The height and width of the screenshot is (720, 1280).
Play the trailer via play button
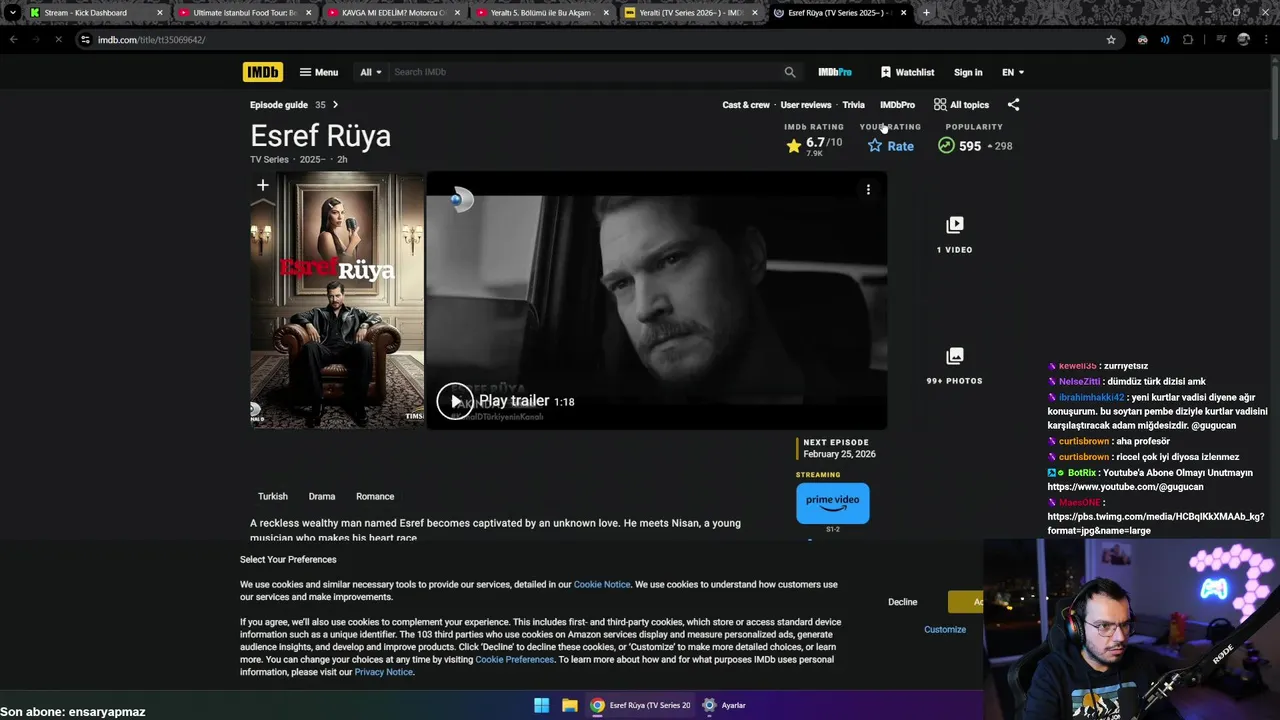pyautogui.click(x=455, y=401)
